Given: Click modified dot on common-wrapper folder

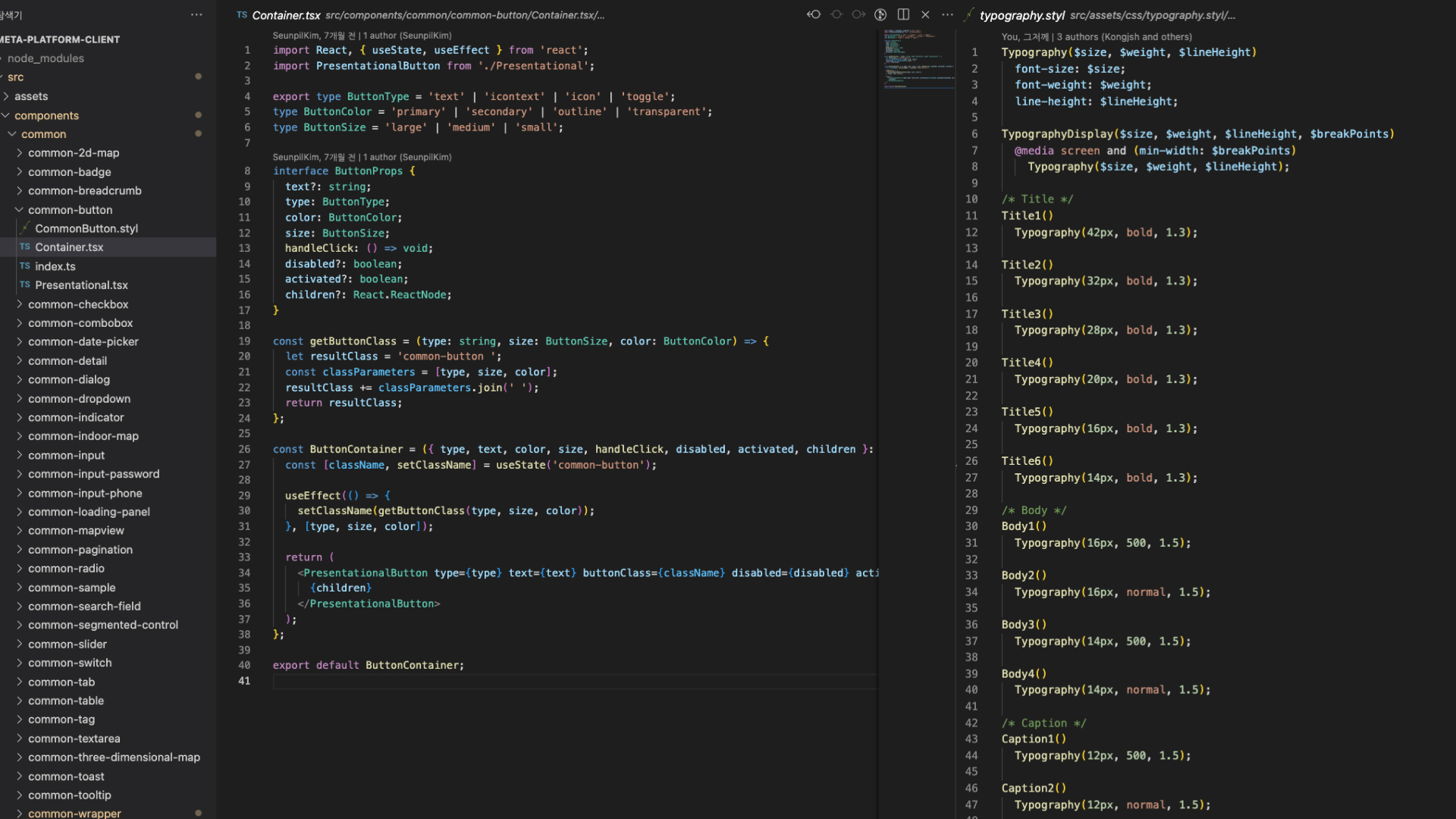Looking at the screenshot, I should tap(199, 813).
